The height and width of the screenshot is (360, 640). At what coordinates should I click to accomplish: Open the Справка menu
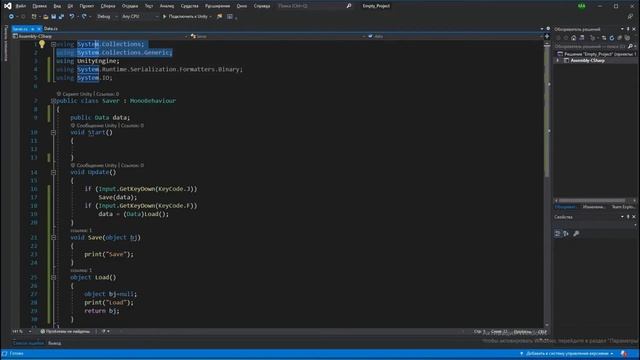point(262,6)
